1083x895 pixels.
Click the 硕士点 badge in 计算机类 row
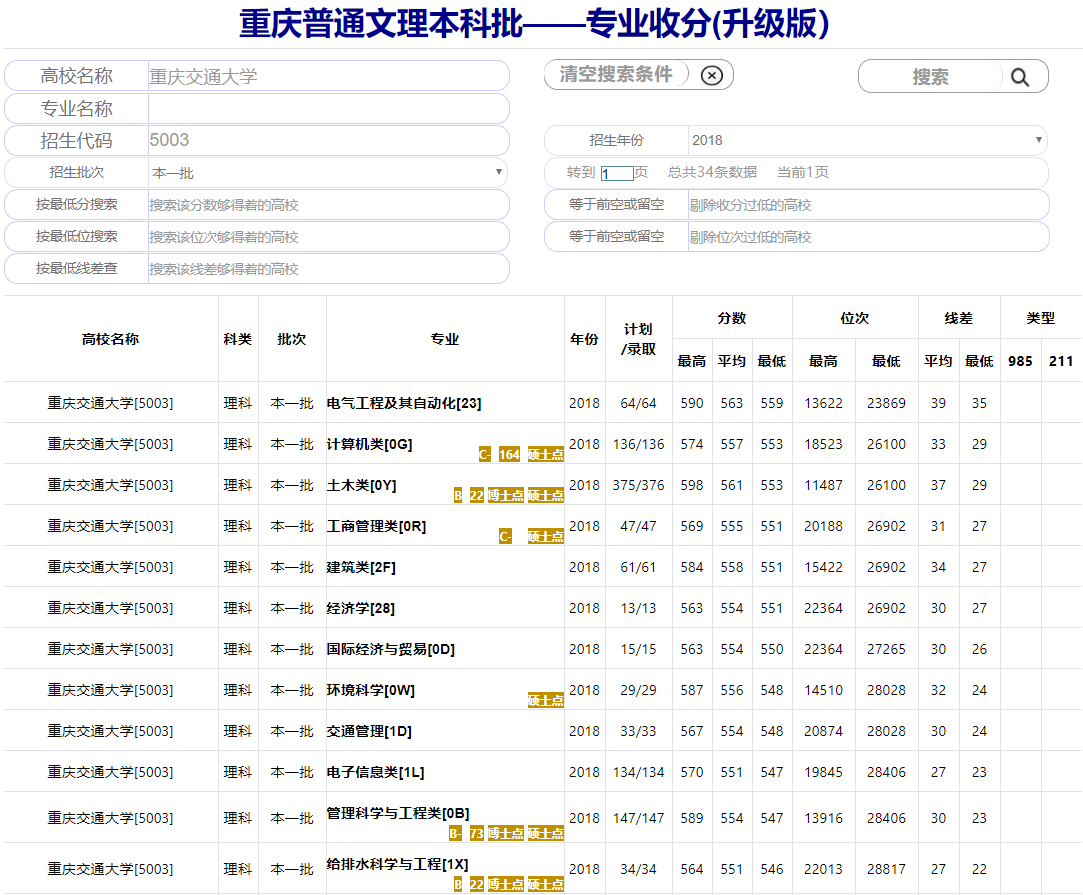pyautogui.click(x=546, y=454)
